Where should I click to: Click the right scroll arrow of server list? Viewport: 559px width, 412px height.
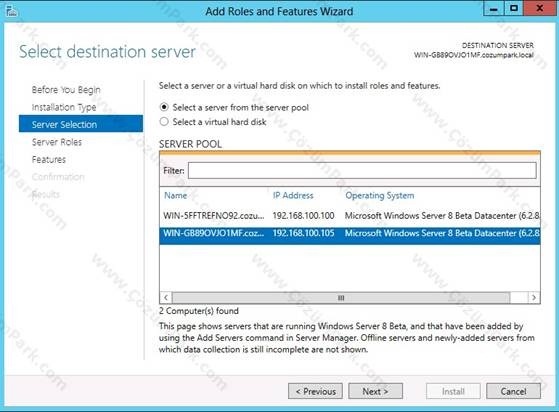[534, 298]
